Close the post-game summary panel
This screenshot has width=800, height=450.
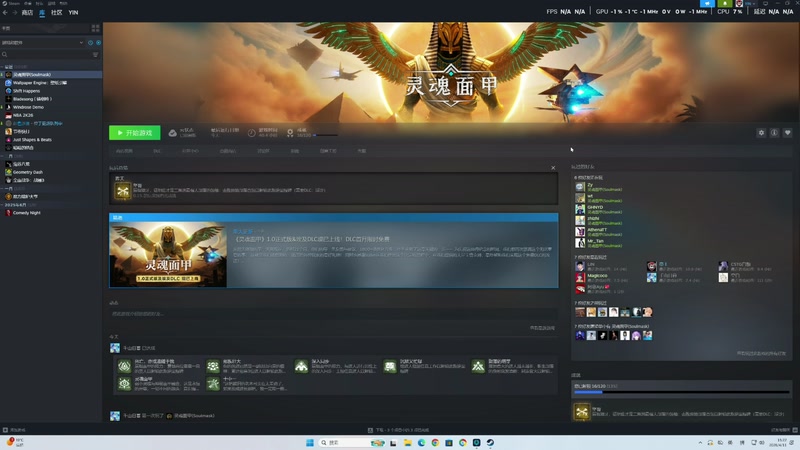point(553,168)
